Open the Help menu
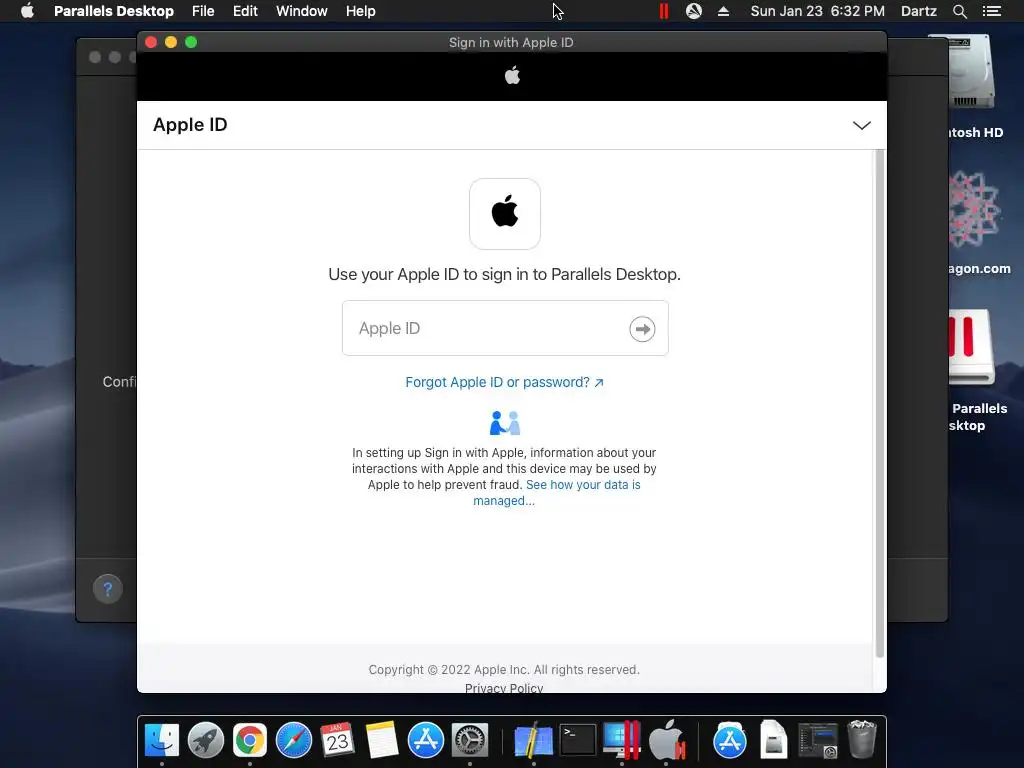1024x768 pixels. [x=360, y=11]
